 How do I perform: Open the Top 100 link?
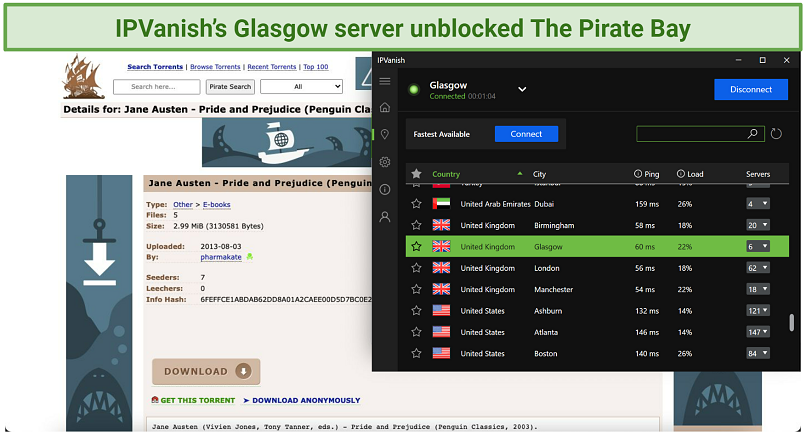[316, 67]
